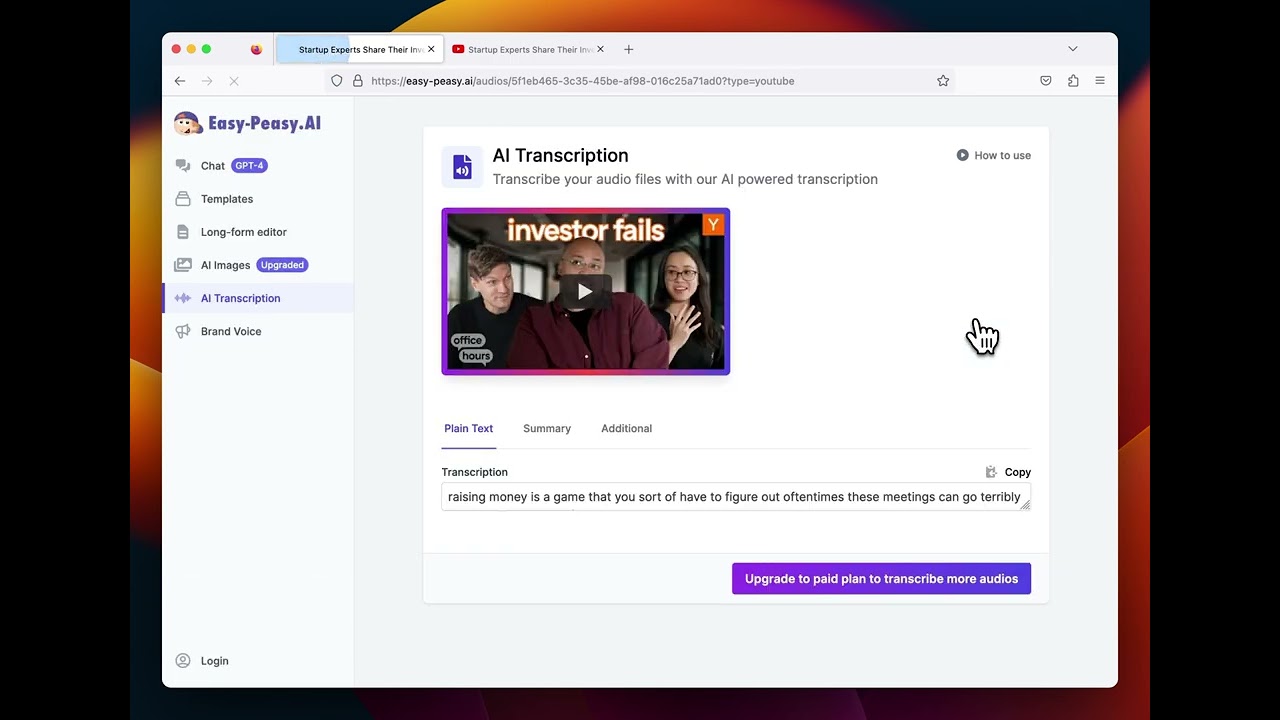The height and width of the screenshot is (720, 1280).
Task: Open a new browser tab
Action: [x=628, y=49]
